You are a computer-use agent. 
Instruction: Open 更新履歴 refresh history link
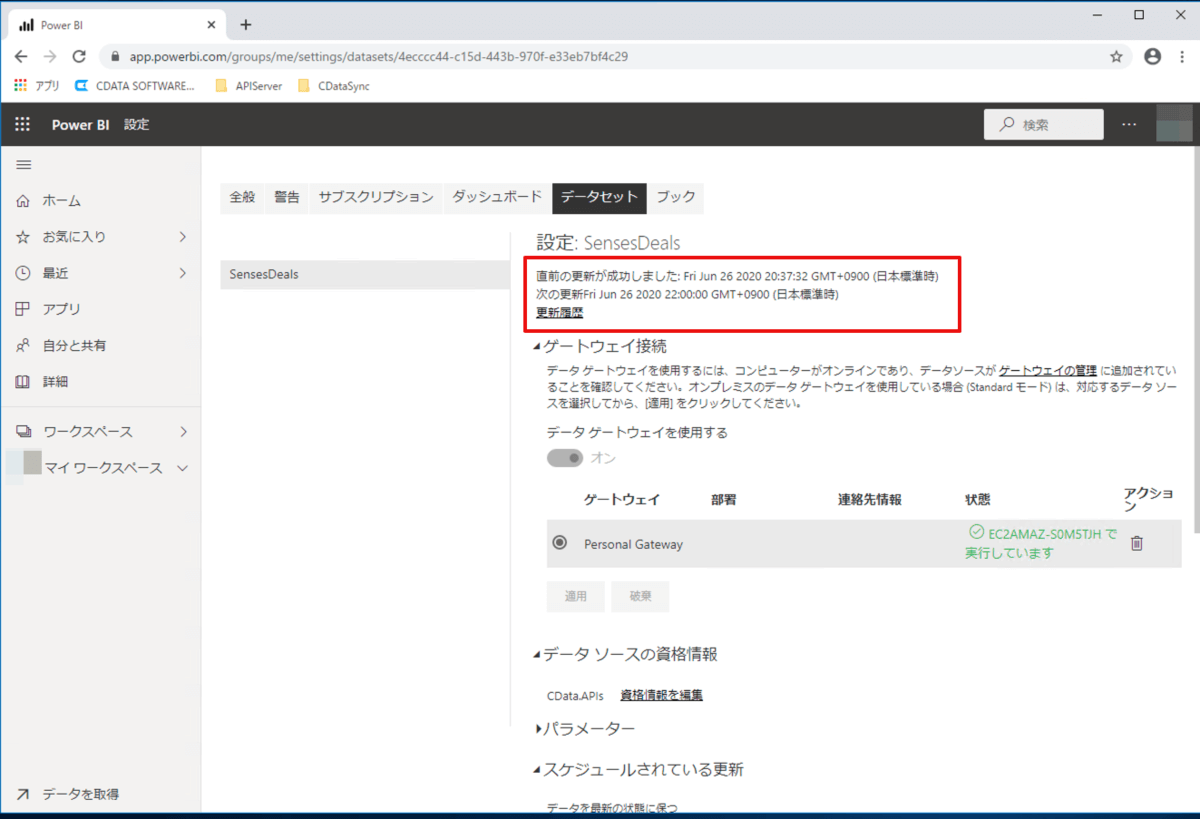560,313
